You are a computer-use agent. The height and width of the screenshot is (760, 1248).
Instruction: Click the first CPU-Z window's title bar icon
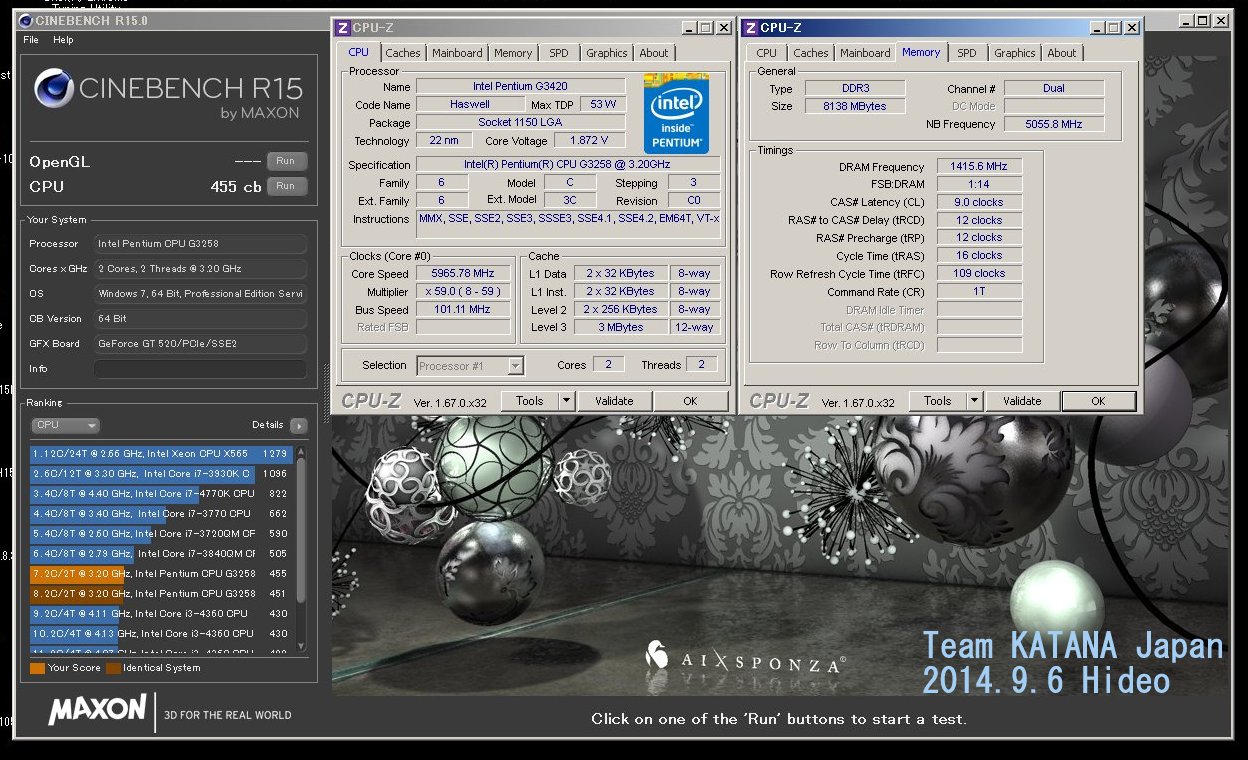[343, 28]
